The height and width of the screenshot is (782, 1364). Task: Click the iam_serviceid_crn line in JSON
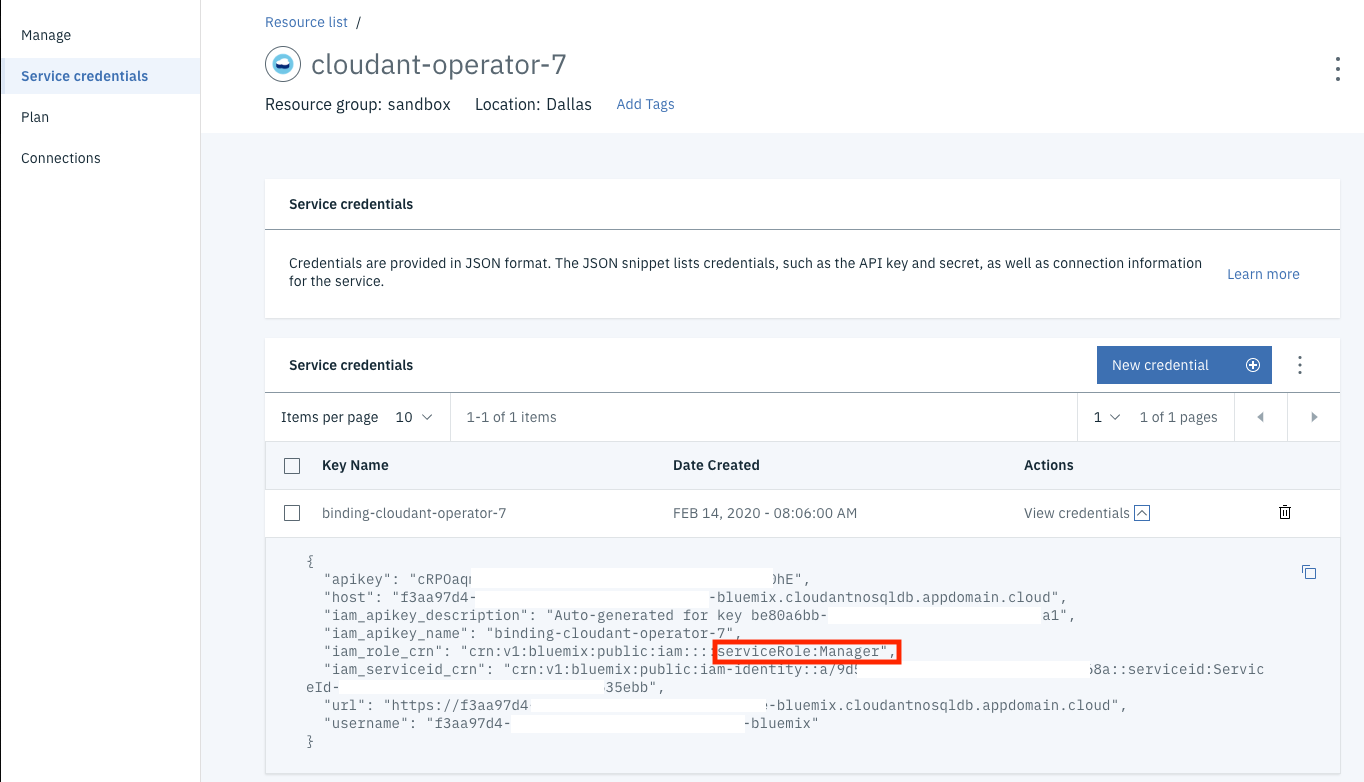tap(786, 678)
